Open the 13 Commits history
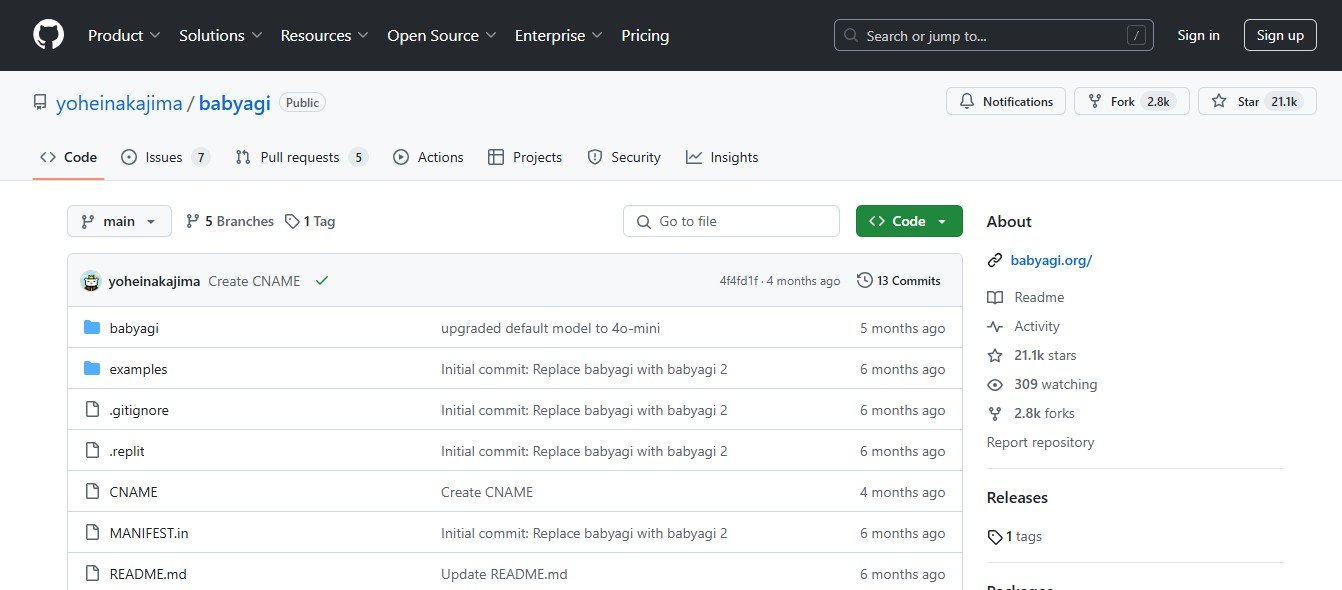This screenshot has width=1342, height=590. pyautogui.click(x=899, y=281)
